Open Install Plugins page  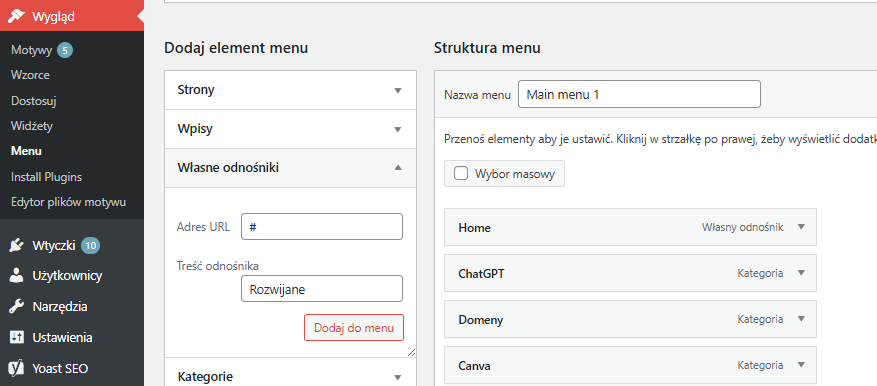46,177
